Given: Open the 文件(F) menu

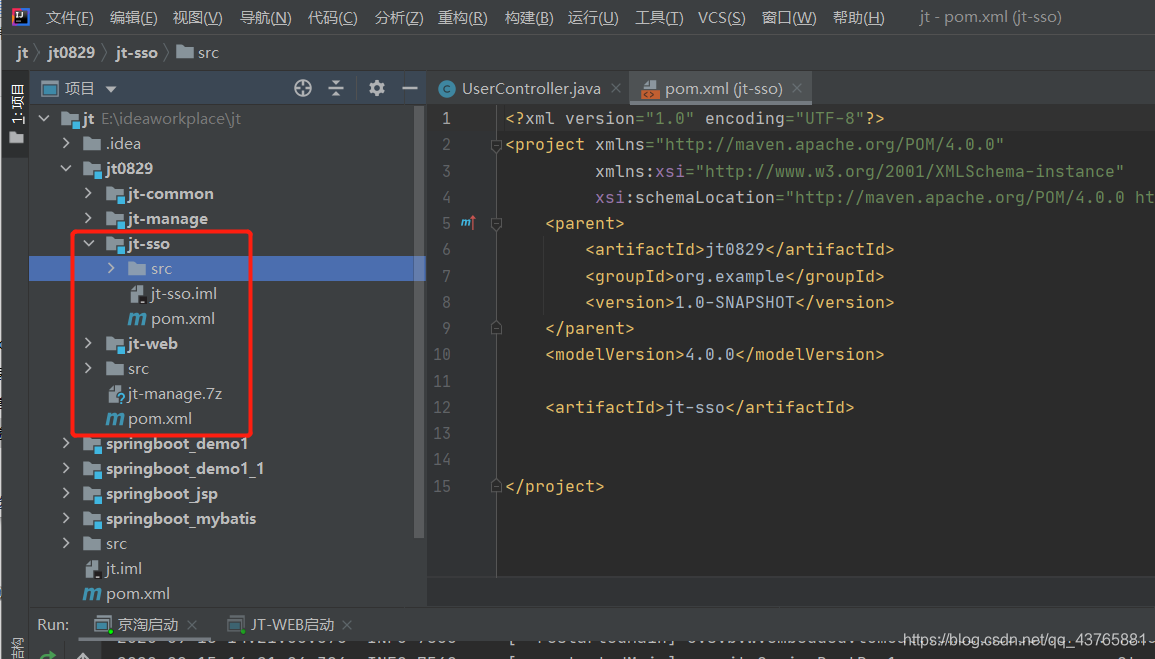Looking at the screenshot, I should coord(69,18).
